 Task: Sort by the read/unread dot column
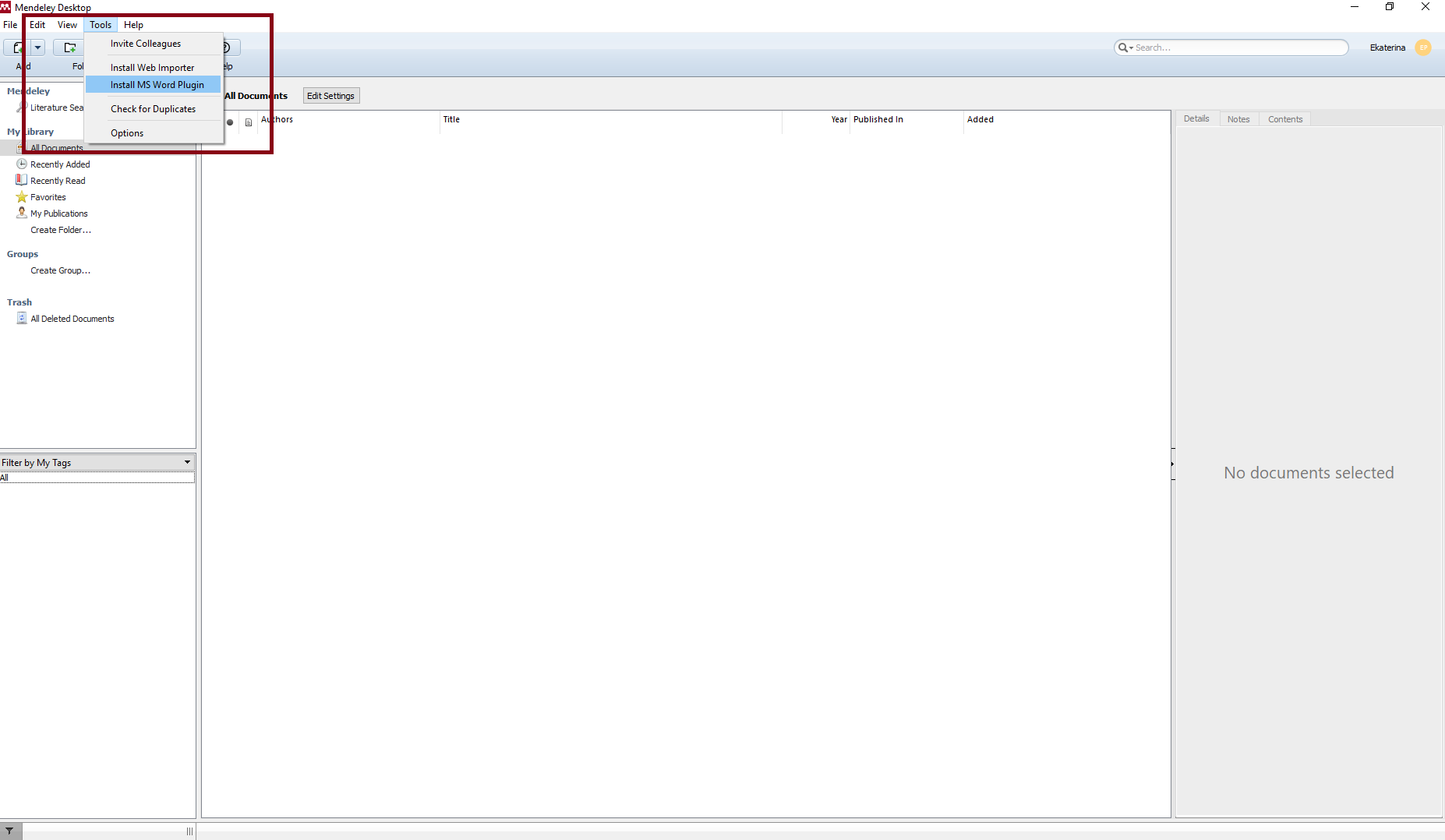[x=230, y=122]
